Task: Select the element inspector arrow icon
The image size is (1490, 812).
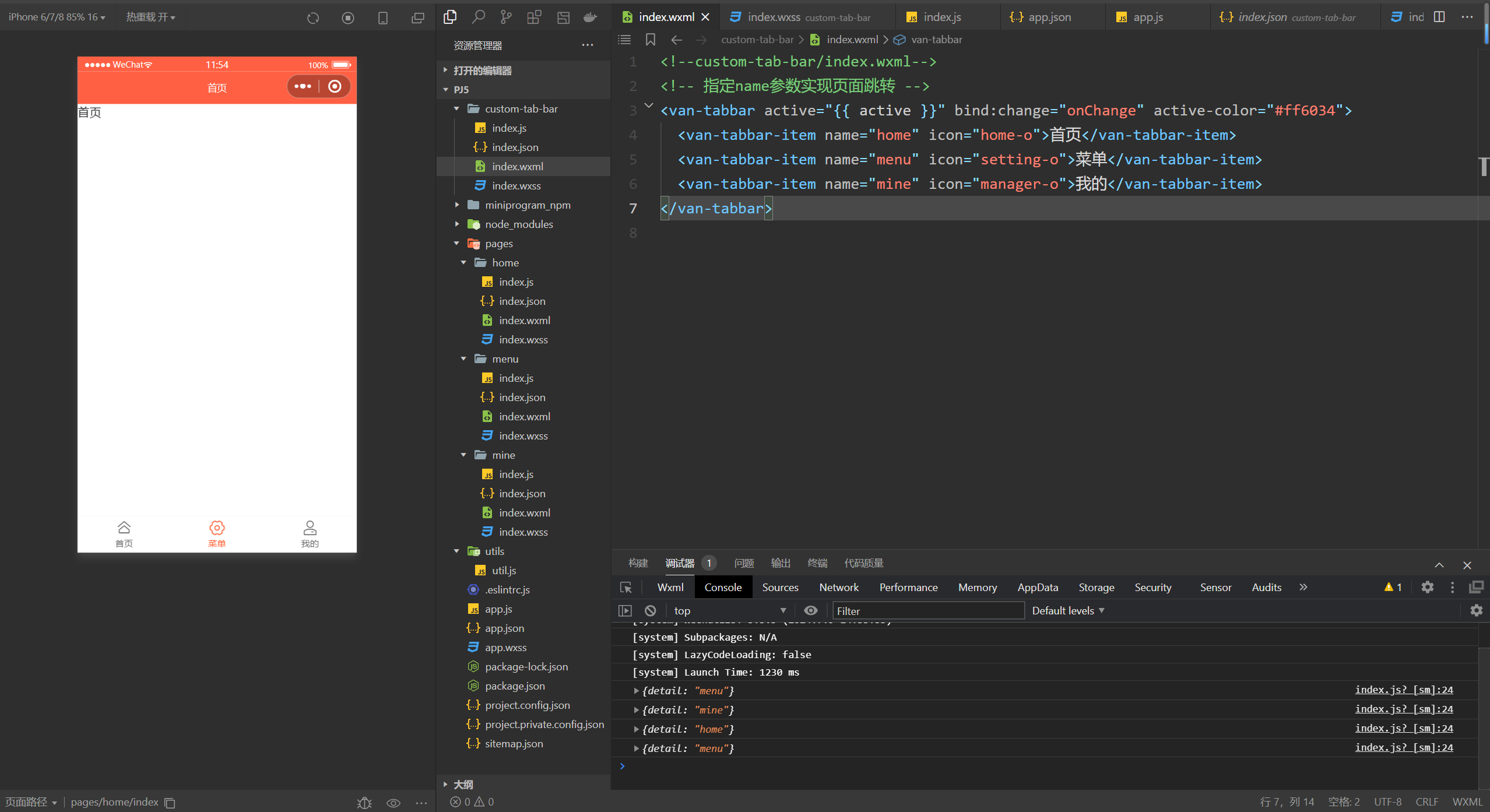Action: pos(626,587)
